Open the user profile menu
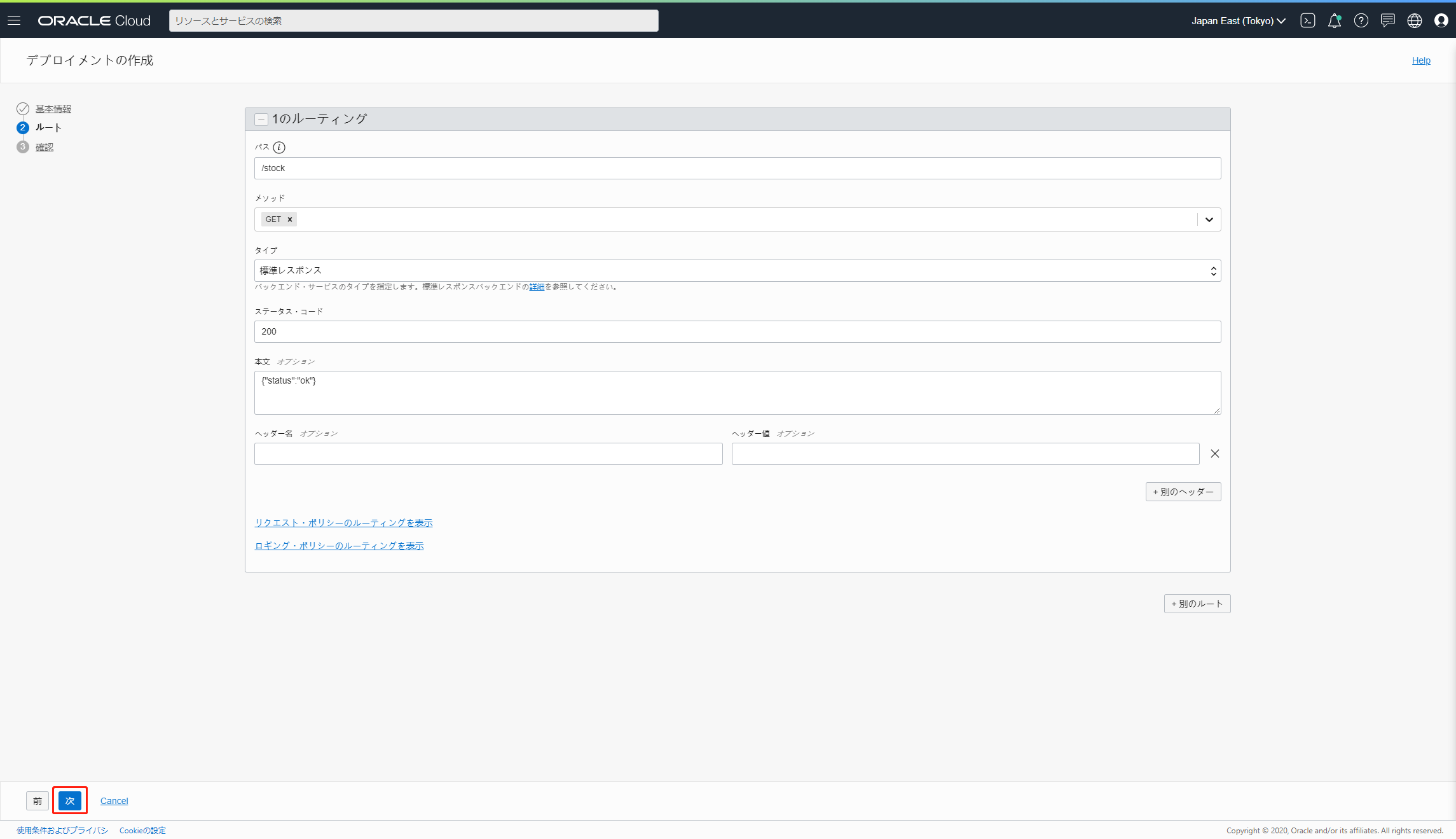Screen dimensions: 1456x839 1441,21
